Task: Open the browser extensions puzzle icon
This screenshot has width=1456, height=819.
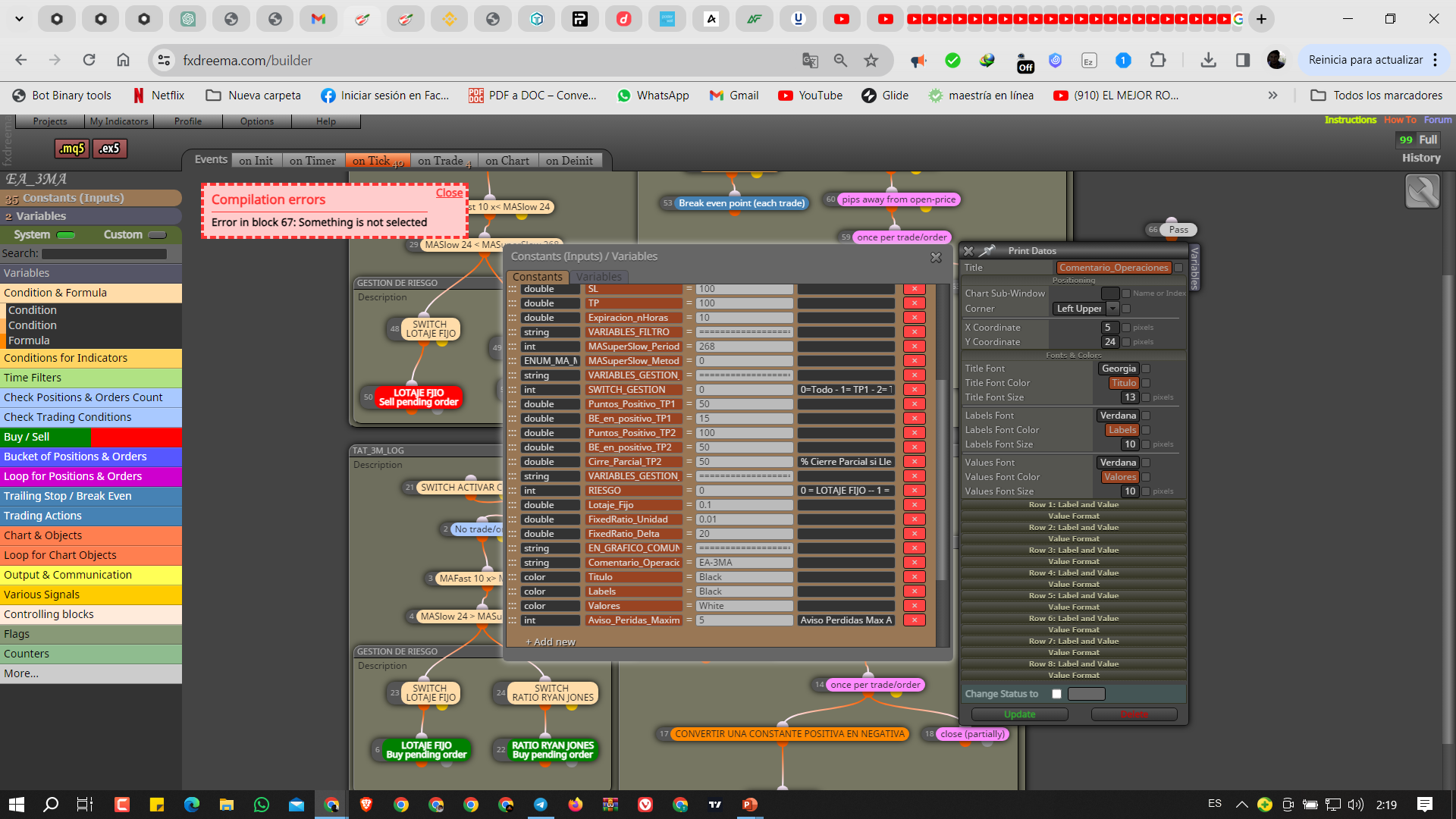Action: (1158, 60)
